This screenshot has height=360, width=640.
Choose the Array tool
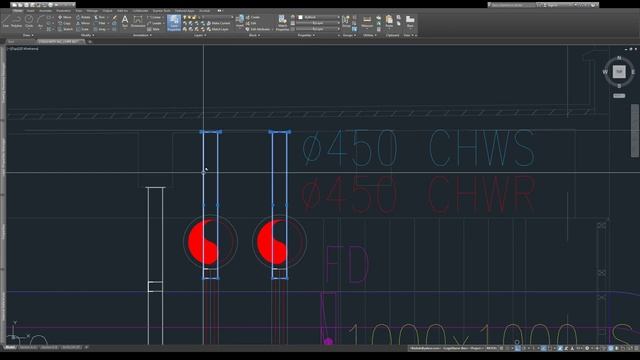100,29
